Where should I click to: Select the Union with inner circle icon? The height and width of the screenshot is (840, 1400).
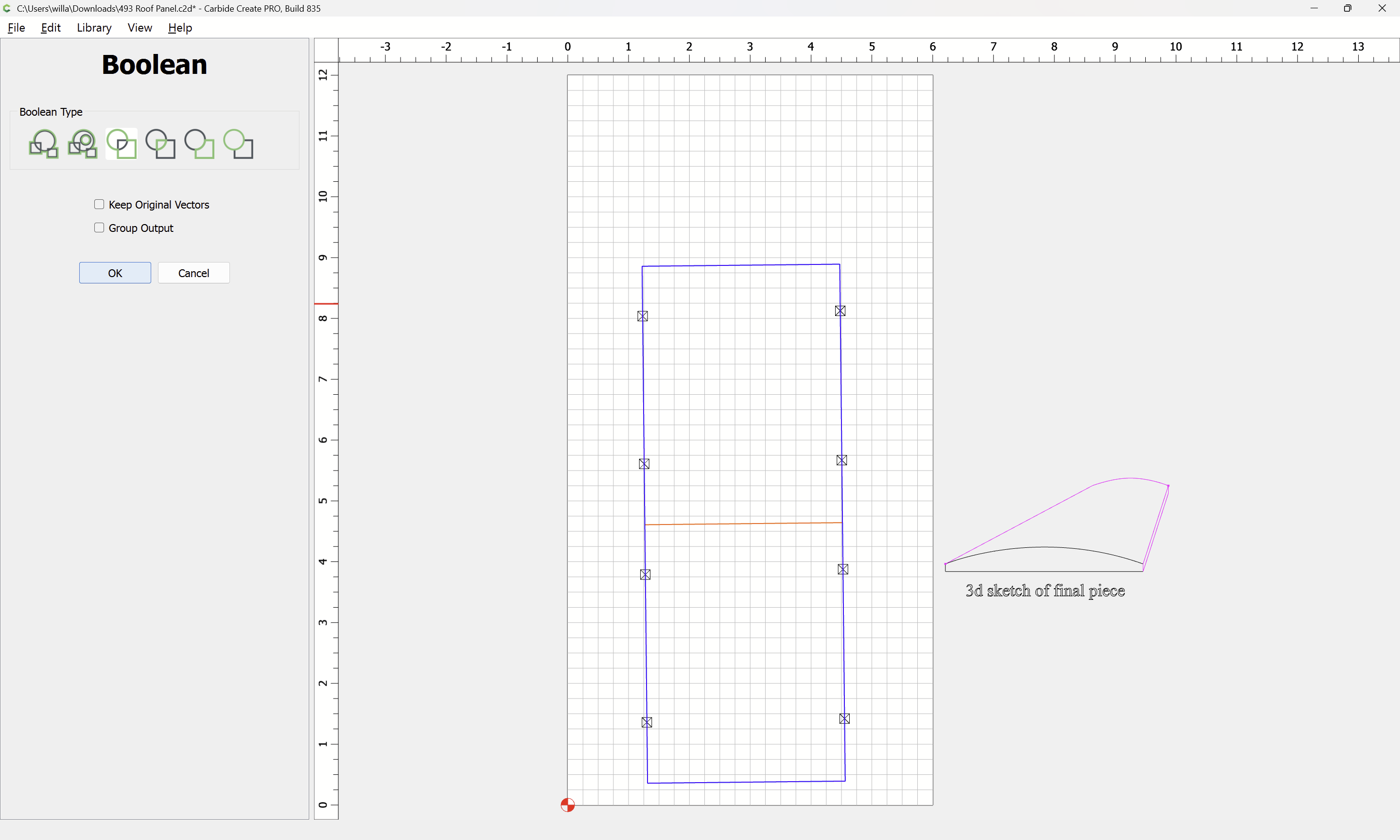83,144
